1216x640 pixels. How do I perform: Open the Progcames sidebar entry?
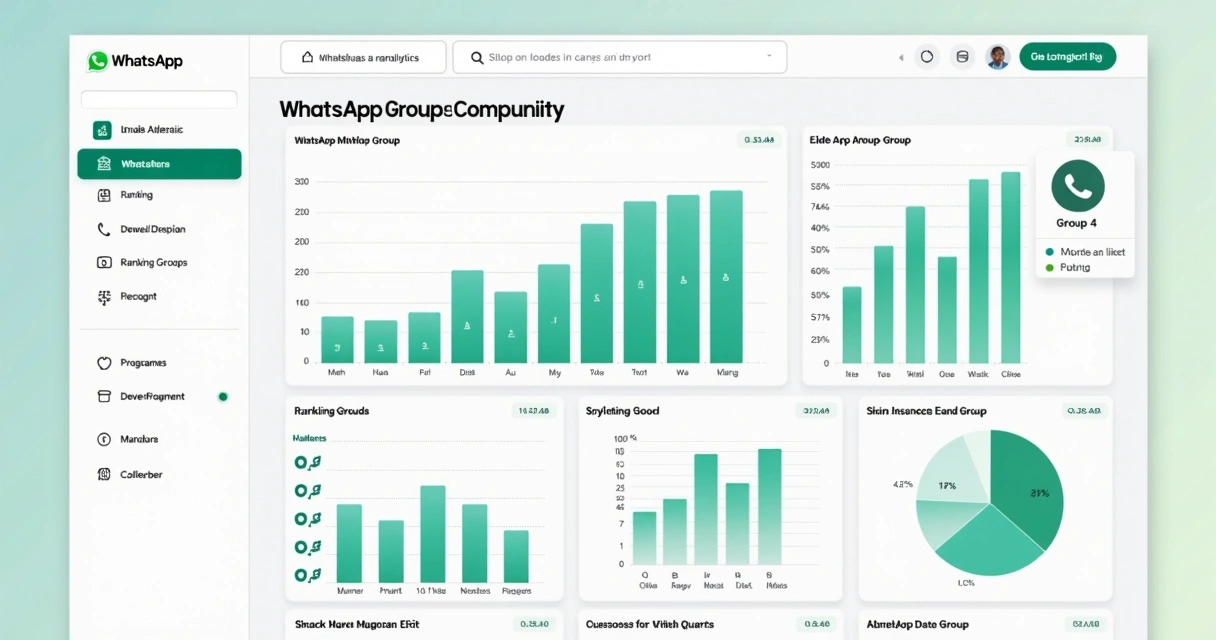(143, 363)
